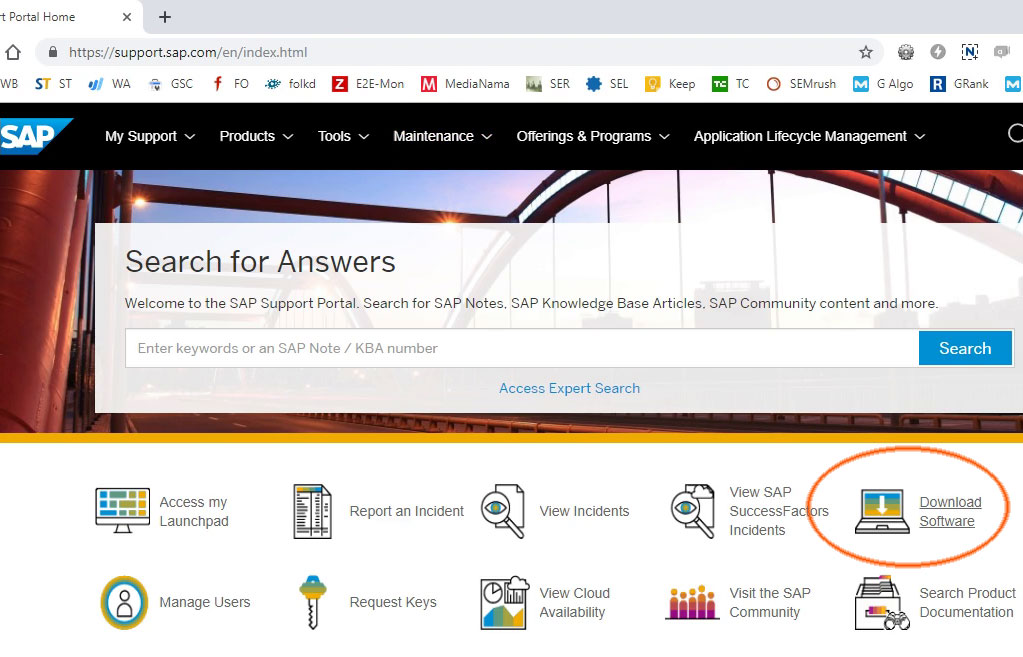
Task: Click the View Cloud Availability chart icon
Action: (x=504, y=602)
